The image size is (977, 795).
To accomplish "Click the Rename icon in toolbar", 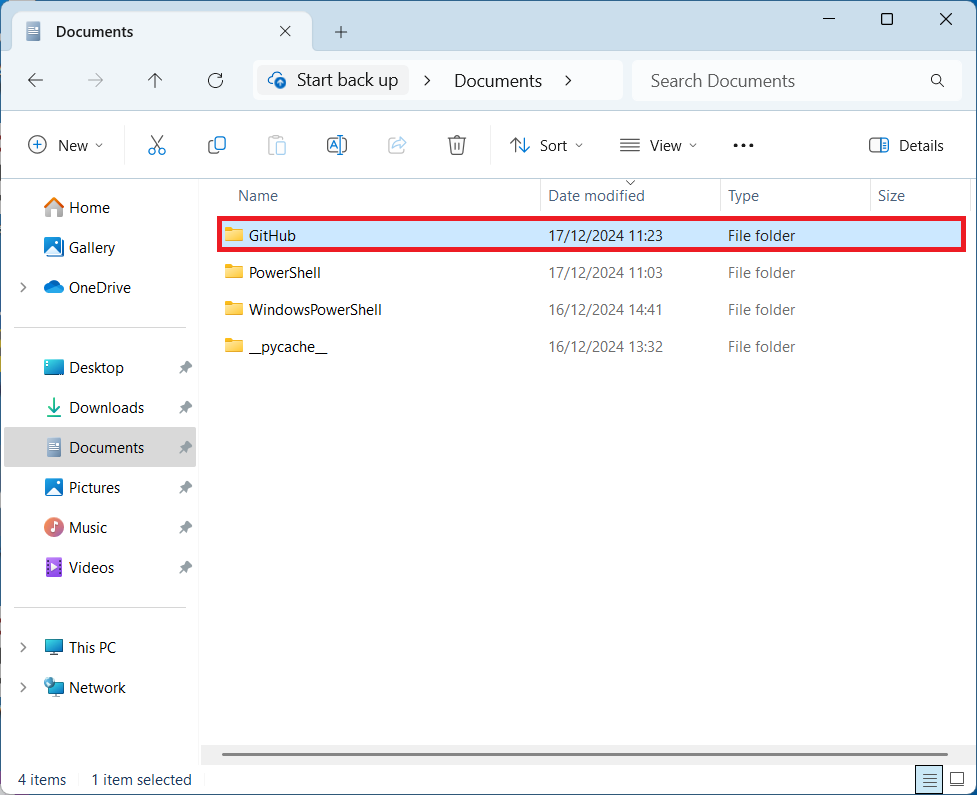I will point(337,145).
